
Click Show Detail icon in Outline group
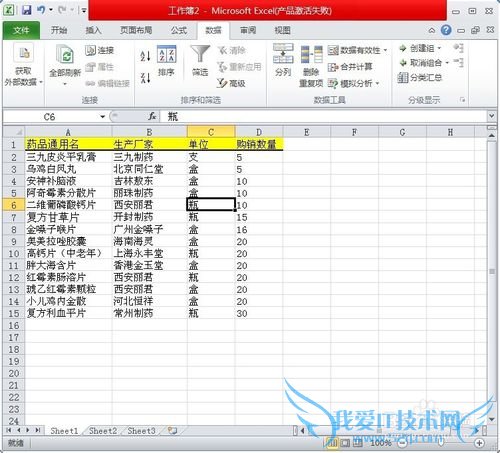(459, 48)
